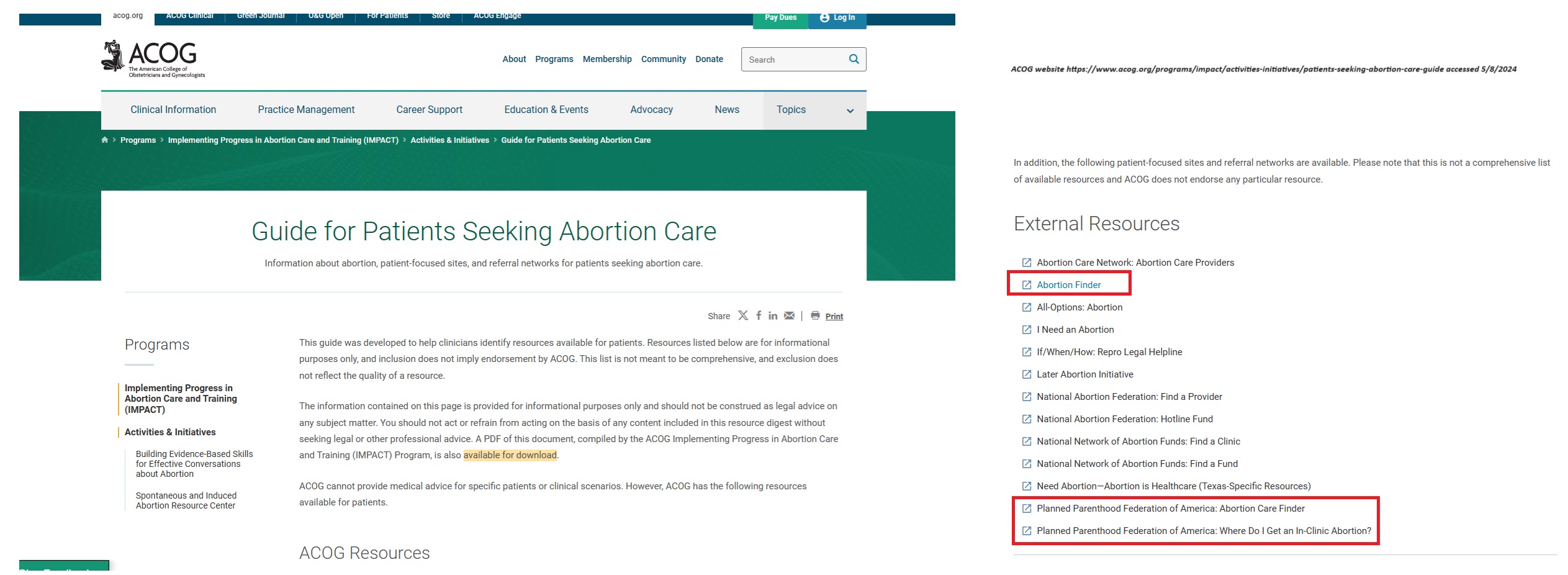
Task: Click external-link icon beside Abortion Care Network
Action: pos(1027,263)
